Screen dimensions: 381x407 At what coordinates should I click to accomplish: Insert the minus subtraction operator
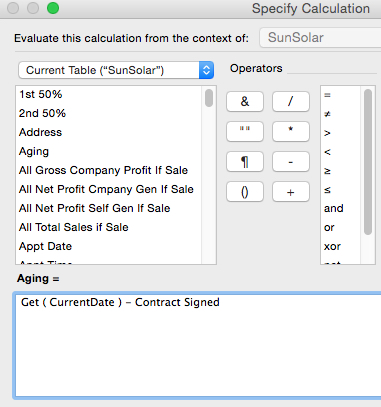[291, 162]
